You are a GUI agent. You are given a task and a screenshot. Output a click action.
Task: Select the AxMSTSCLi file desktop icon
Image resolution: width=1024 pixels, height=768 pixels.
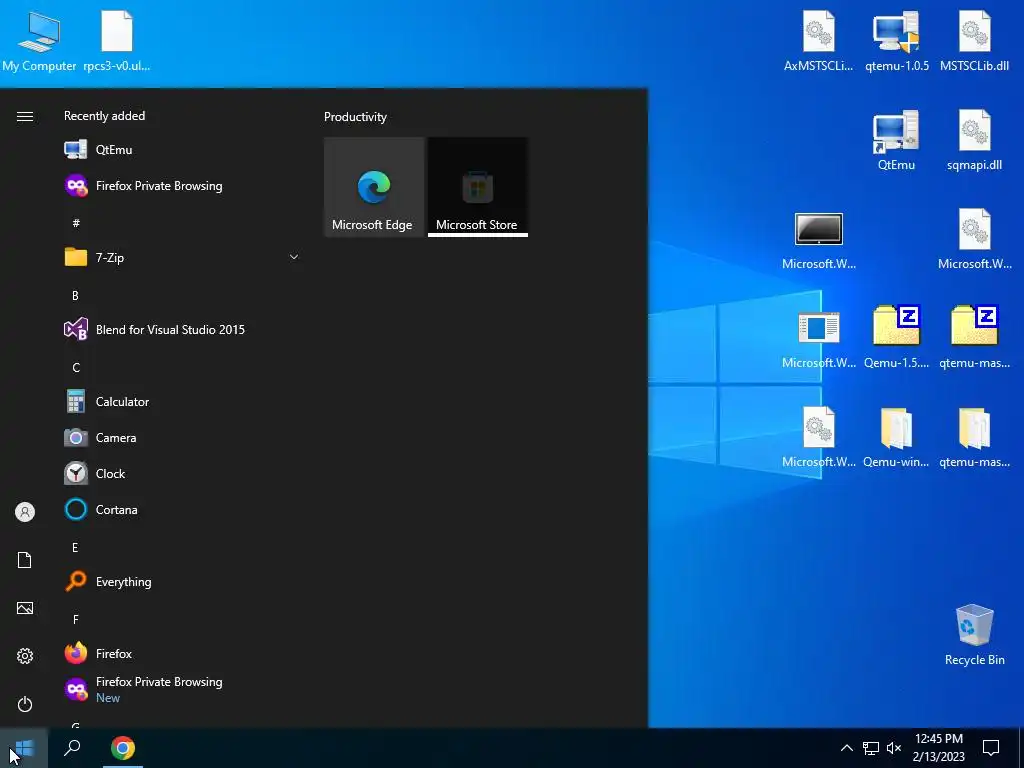coord(818,40)
